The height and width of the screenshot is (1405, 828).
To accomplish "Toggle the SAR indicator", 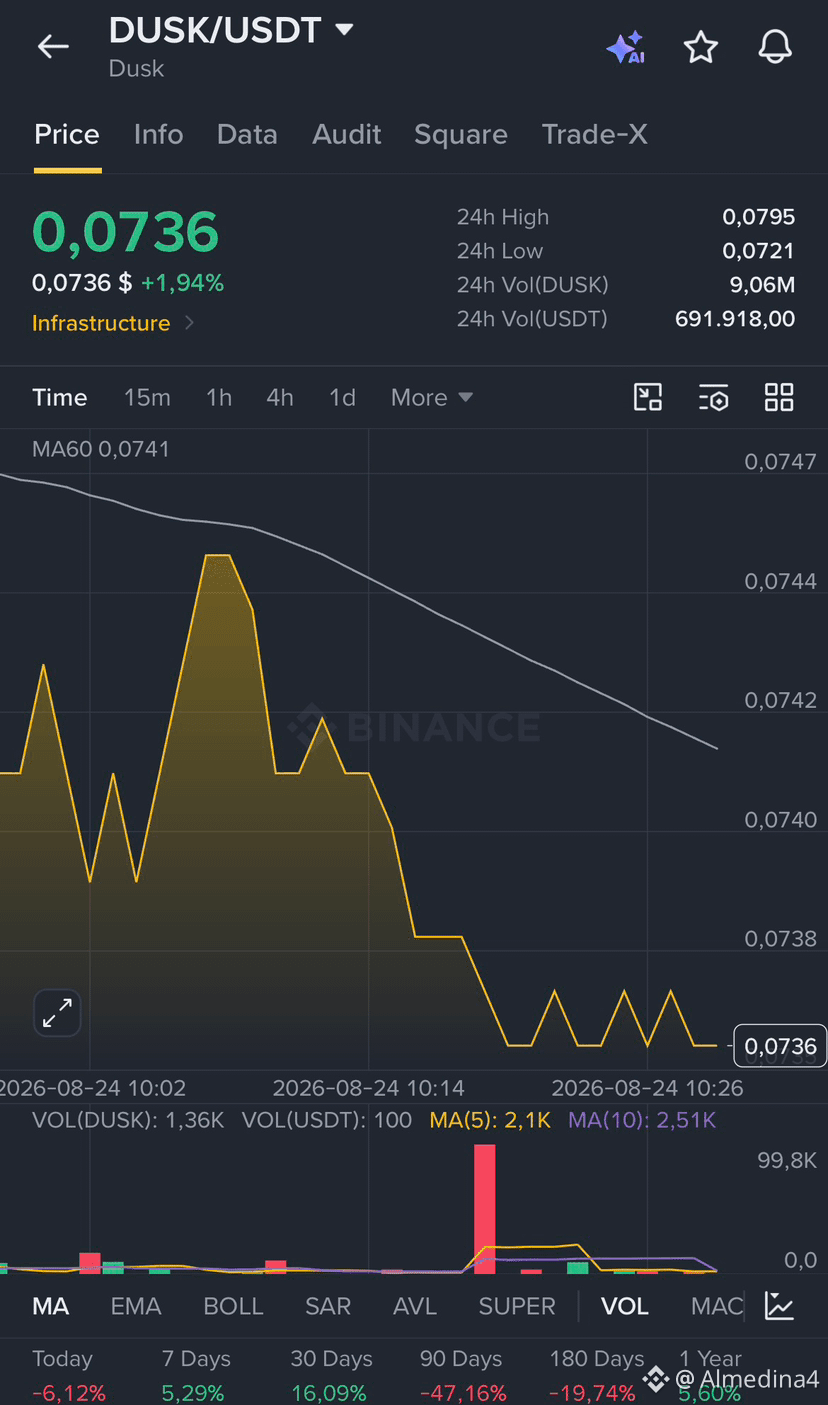I will click(x=328, y=1306).
